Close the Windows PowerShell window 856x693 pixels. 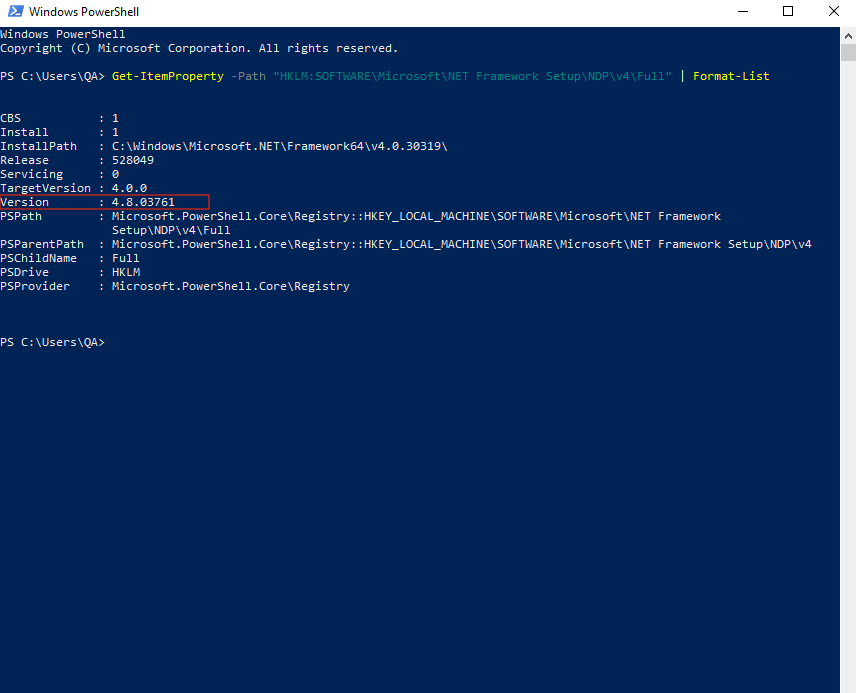(833, 11)
